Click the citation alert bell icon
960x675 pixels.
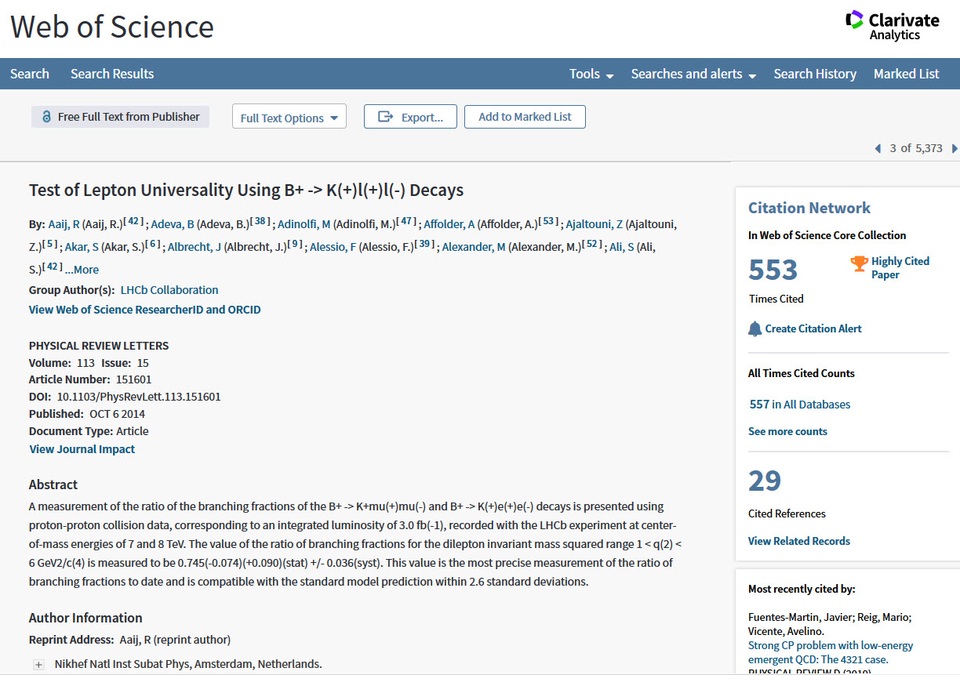(x=755, y=329)
